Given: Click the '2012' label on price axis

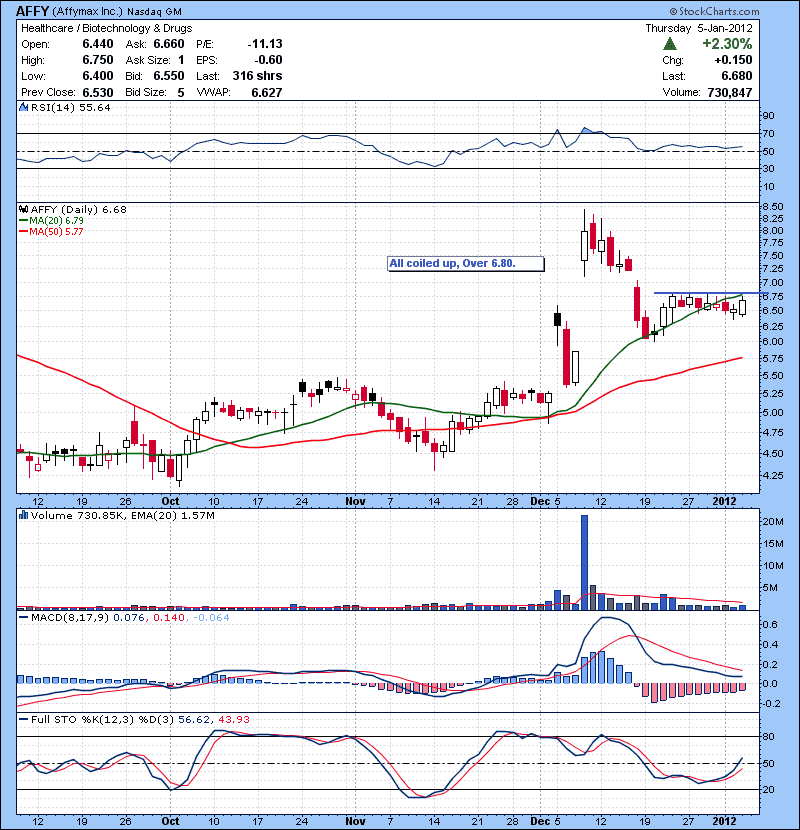Looking at the screenshot, I should tap(724, 501).
